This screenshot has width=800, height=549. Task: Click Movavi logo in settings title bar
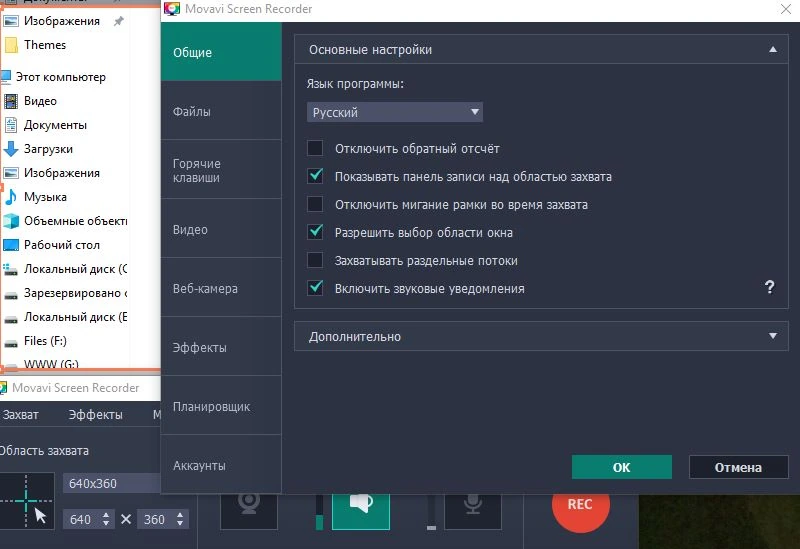[x=172, y=9]
